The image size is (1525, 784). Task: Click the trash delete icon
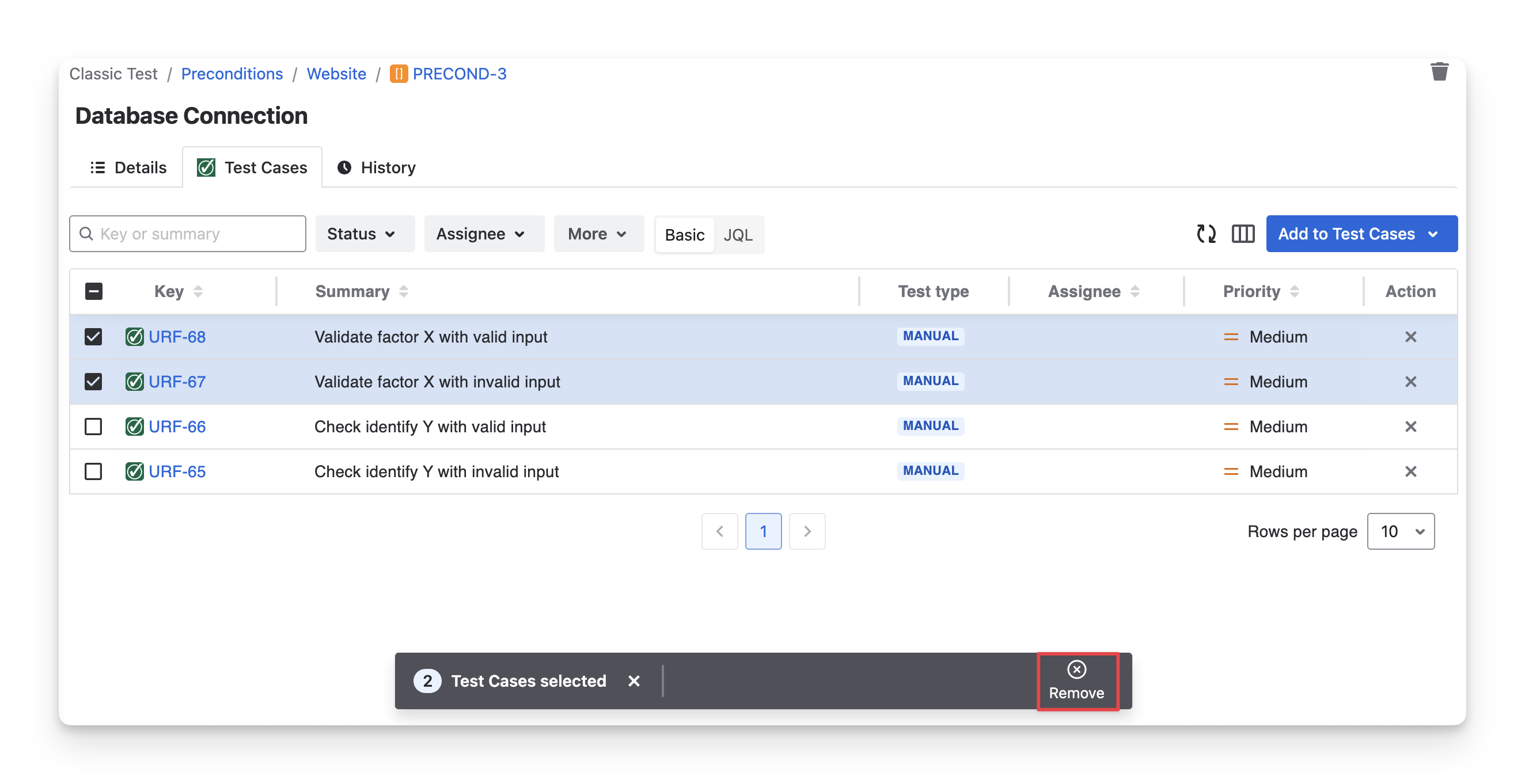click(x=1439, y=72)
